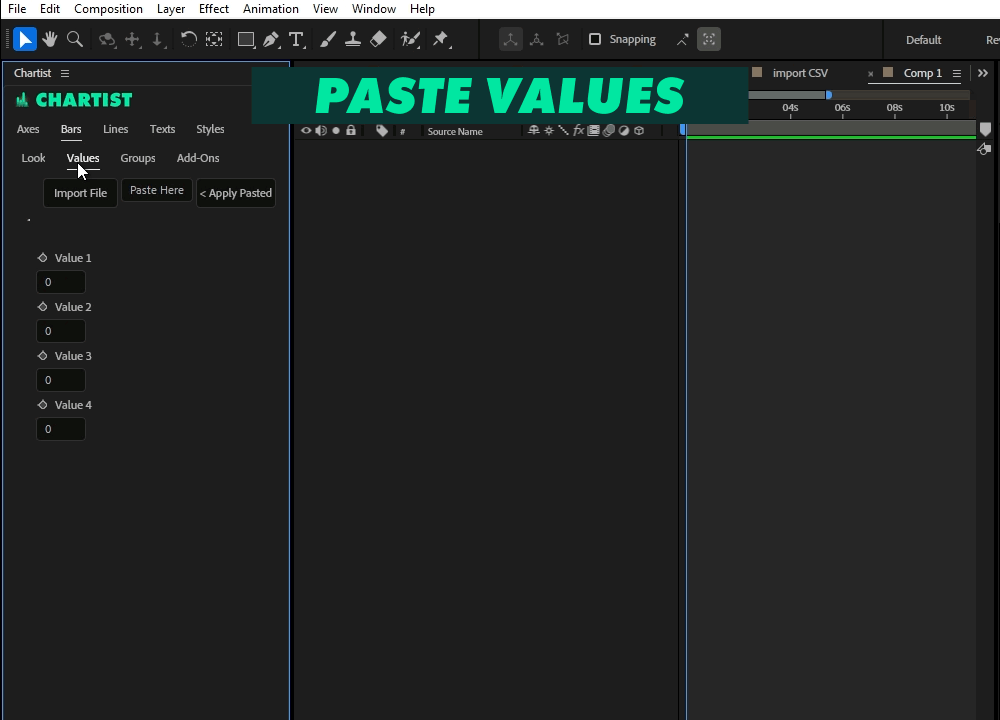
Task: Choose the Type tool
Action: [296, 39]
